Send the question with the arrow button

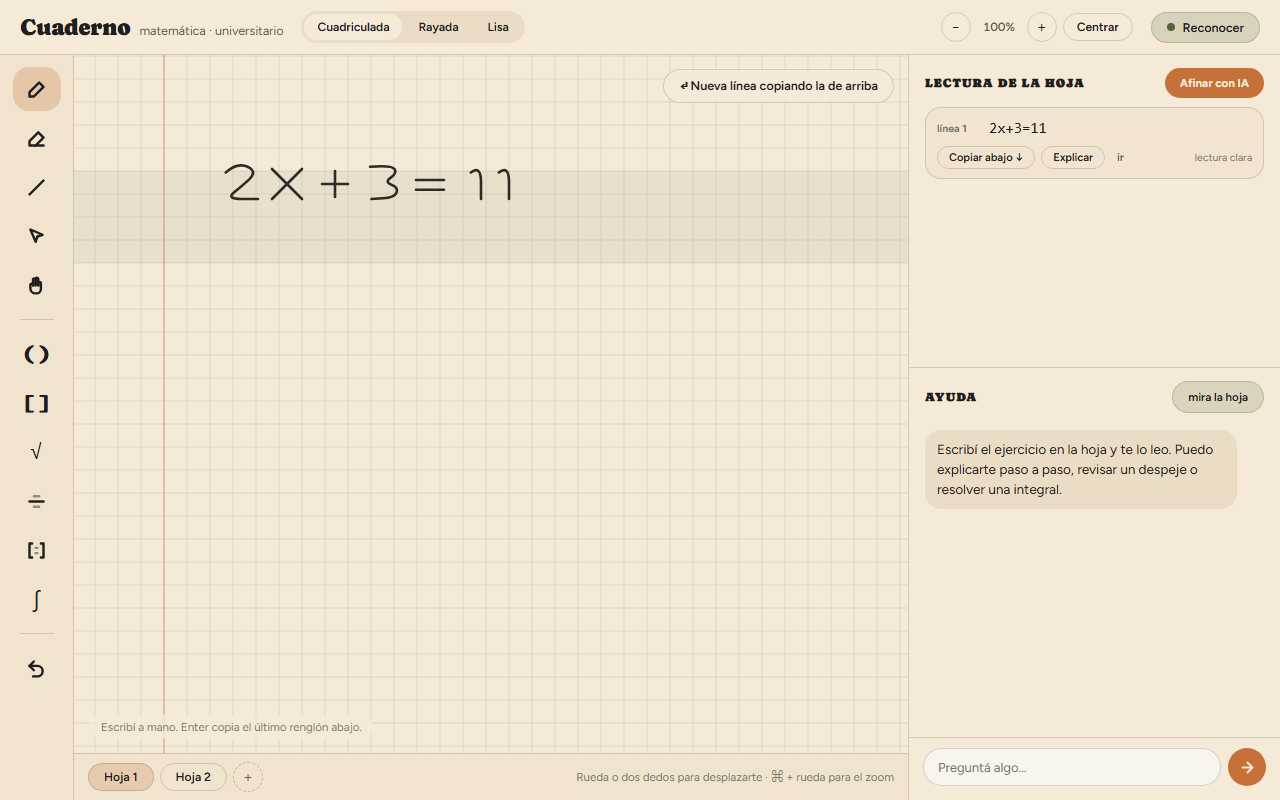1247,767
